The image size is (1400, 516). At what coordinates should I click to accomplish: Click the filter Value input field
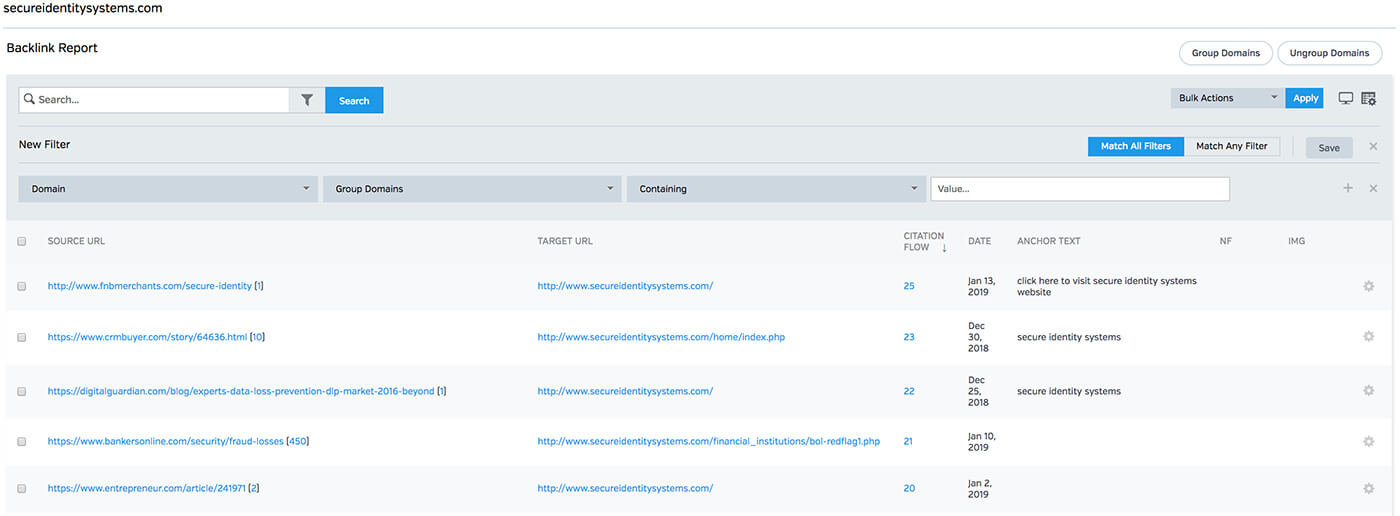(1080, 188)
